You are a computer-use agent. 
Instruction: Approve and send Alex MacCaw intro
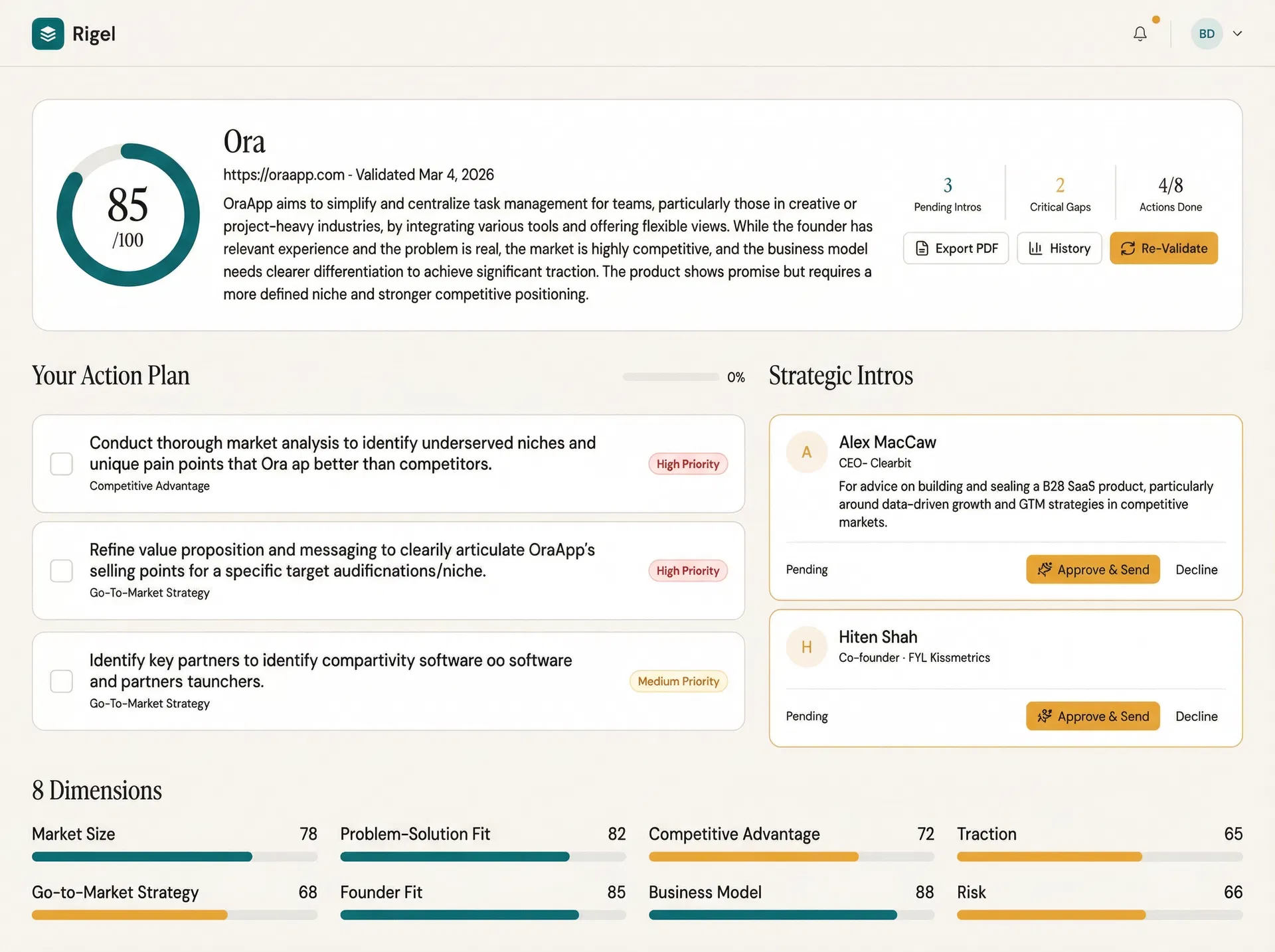click(x=1092, y=570)
